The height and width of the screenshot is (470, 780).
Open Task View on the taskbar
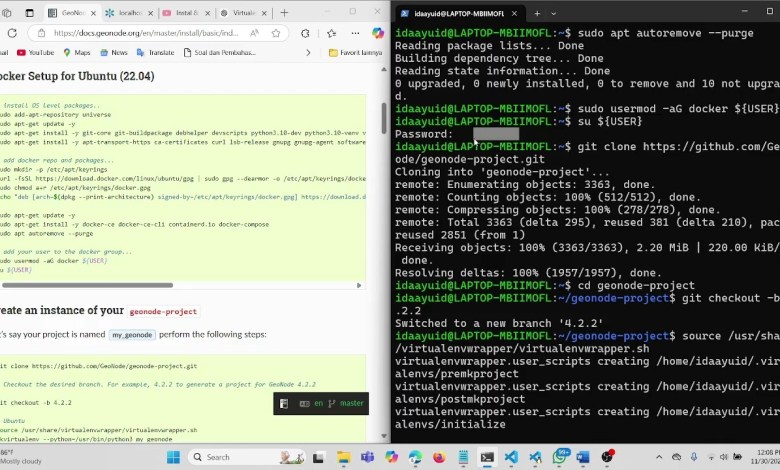pos(319,457)
